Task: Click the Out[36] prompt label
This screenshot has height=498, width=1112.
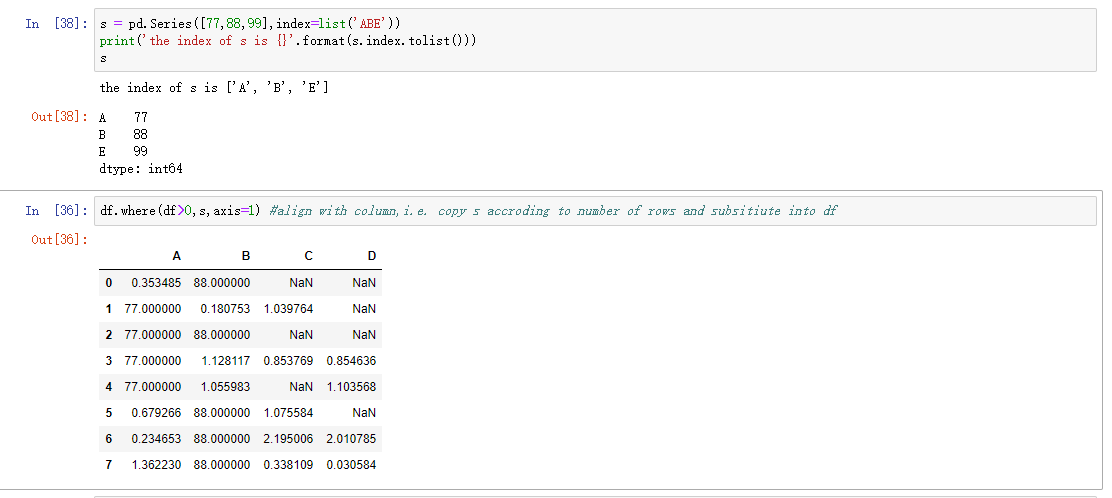Action: point(60,240)
